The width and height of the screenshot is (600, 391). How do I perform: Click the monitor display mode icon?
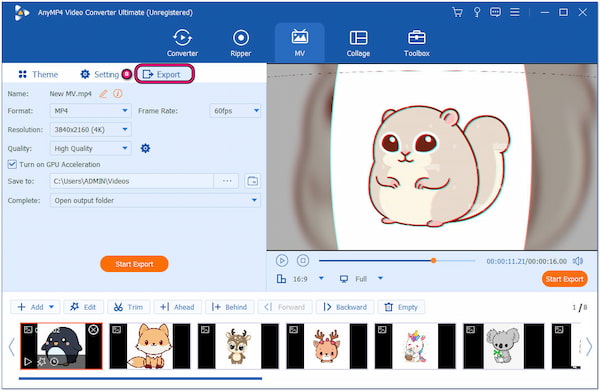click(344, 279)
